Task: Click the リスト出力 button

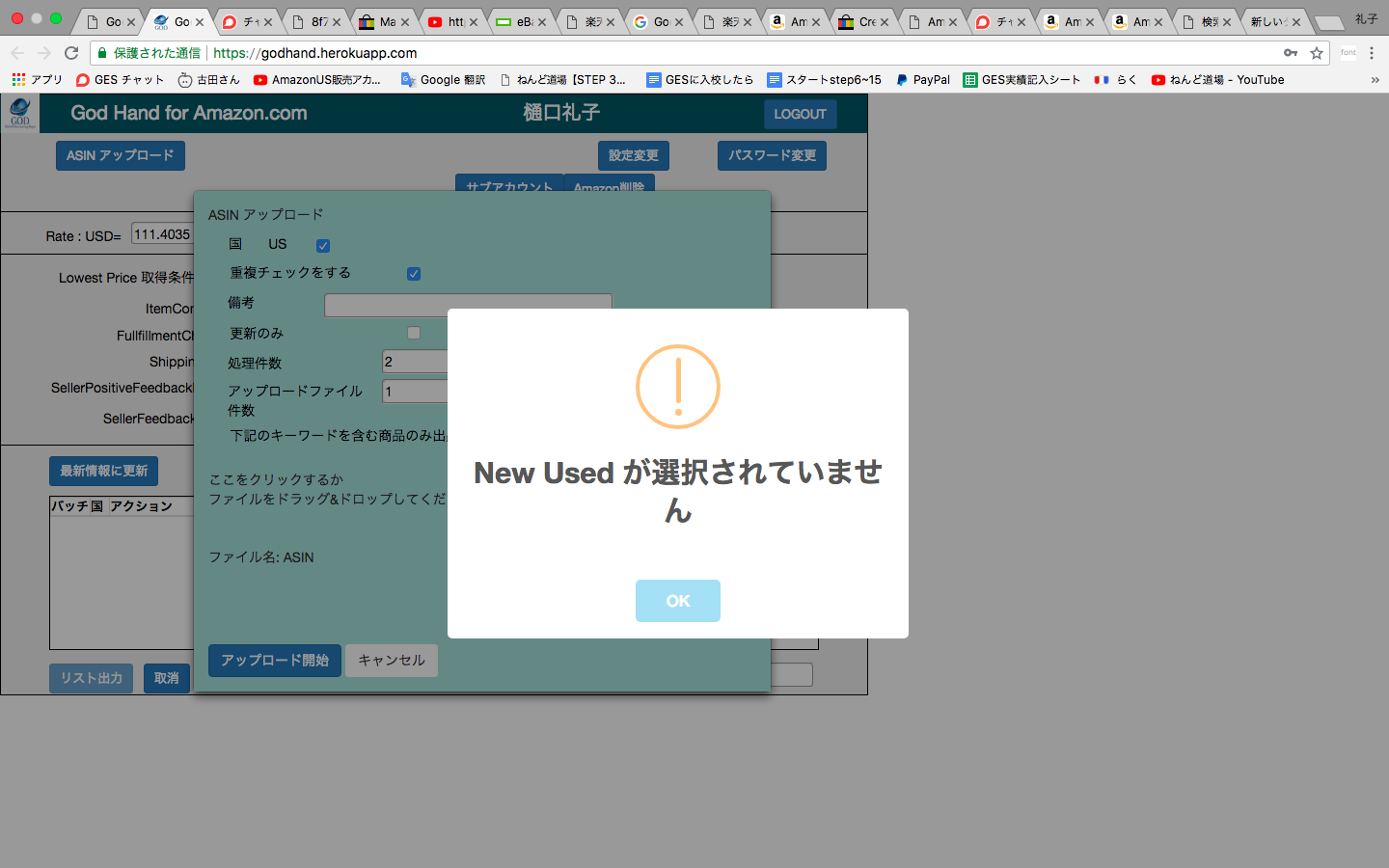Action: (92, 678)
